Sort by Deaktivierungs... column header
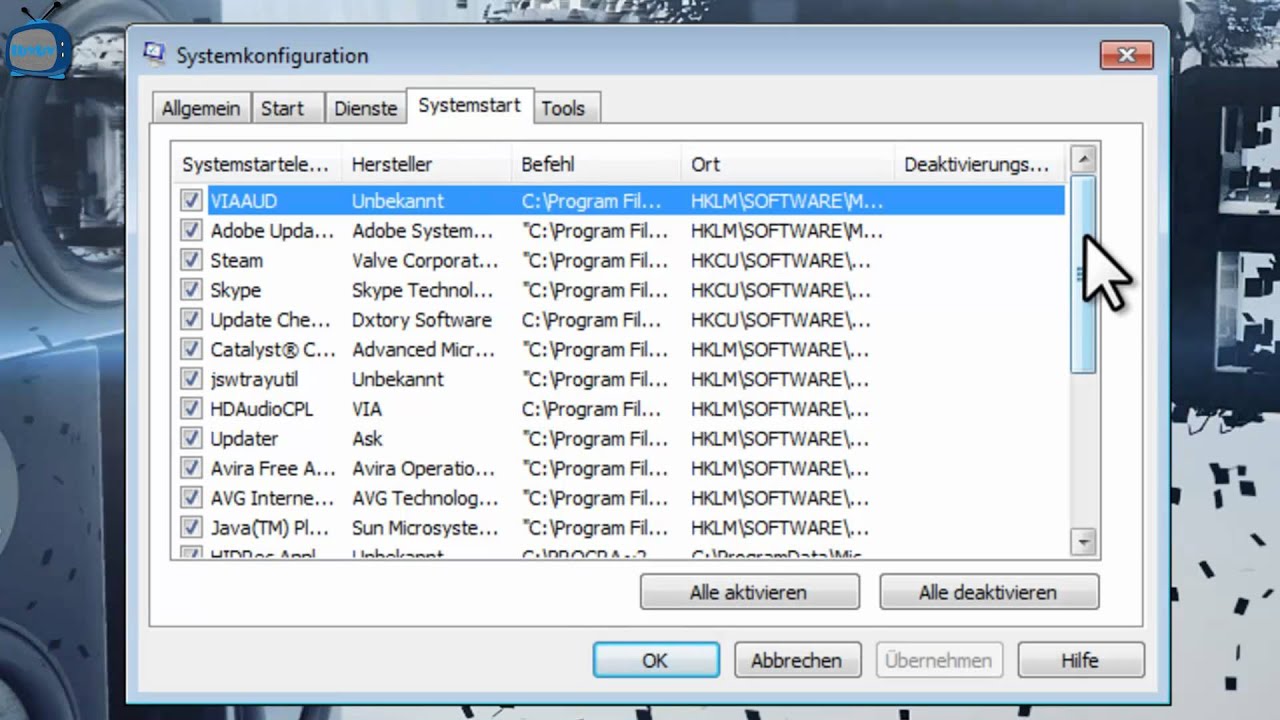This screenshot has width=1280, height=720. (x=980, y=164)
